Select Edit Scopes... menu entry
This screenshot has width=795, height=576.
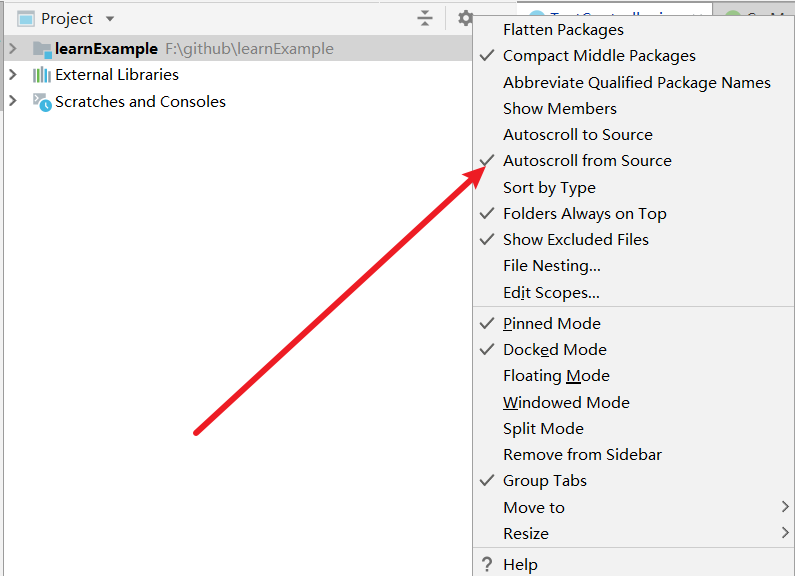point(551,293)
